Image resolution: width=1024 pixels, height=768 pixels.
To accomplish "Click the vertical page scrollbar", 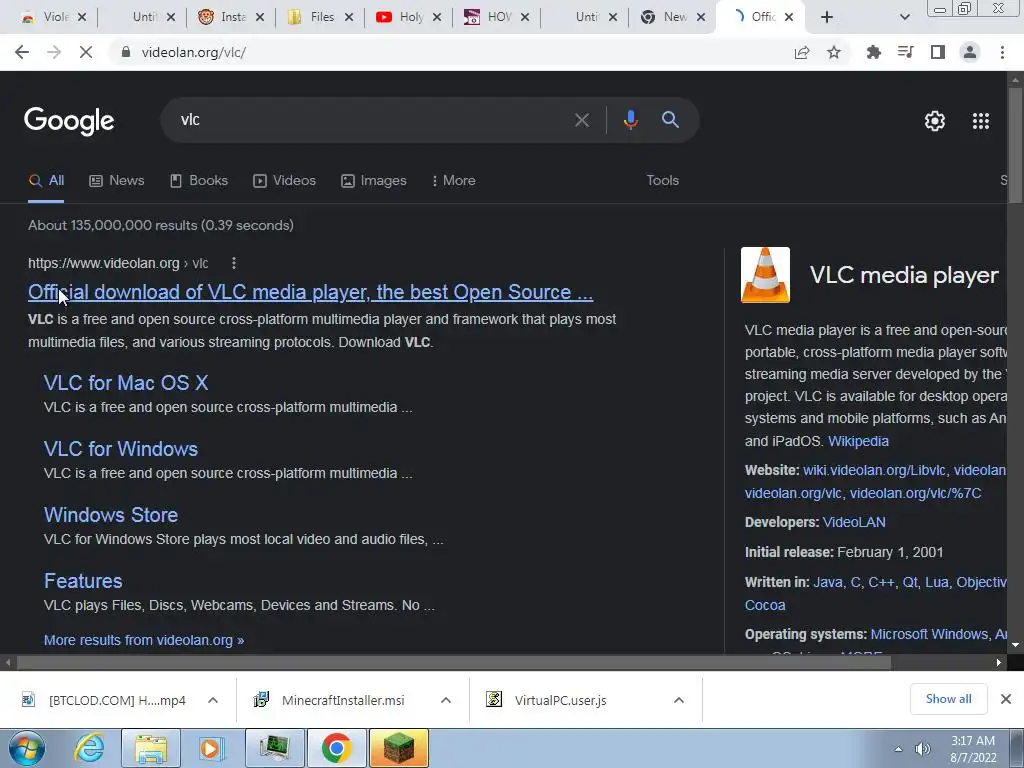I will tap(1016, 147).
